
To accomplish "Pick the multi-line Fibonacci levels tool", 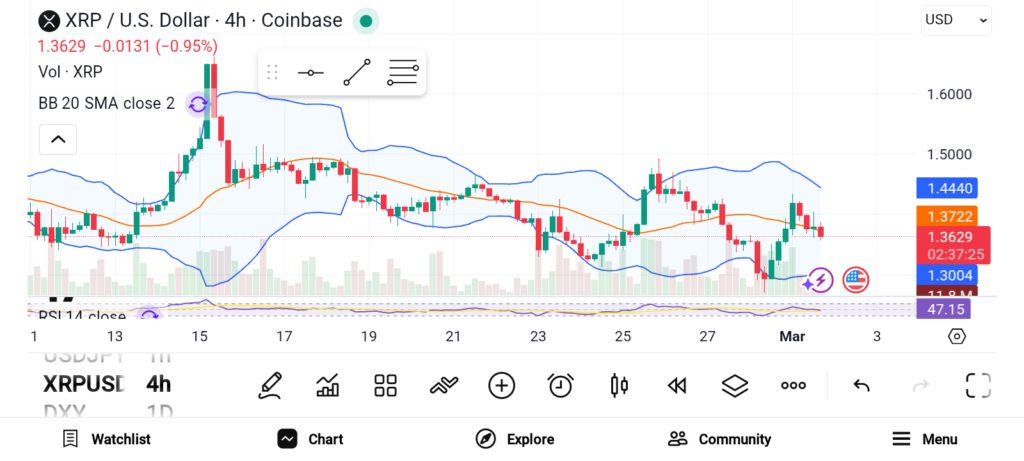I will (403, 73).
